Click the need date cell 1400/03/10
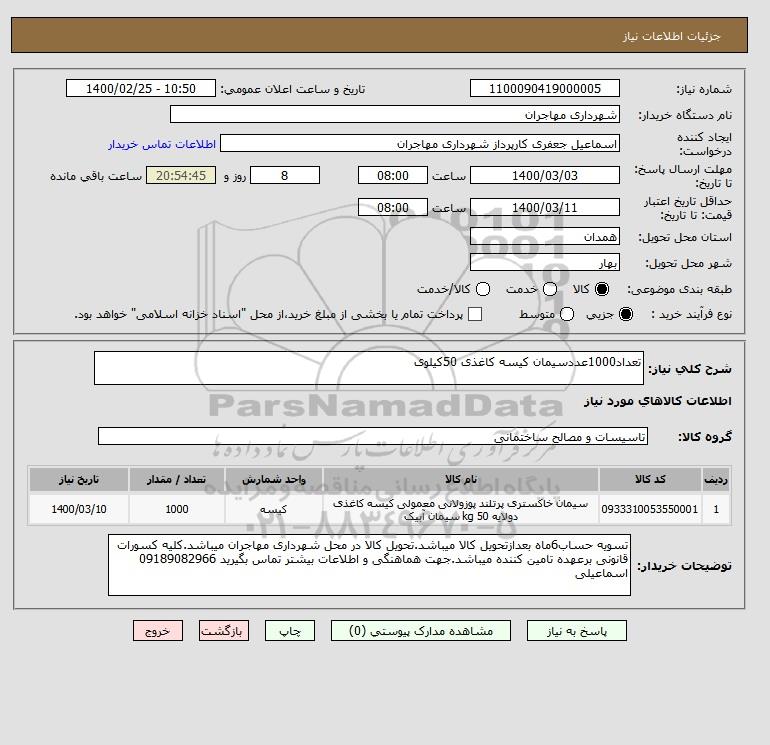The width and height of the screenshot is (770, 745). (79, 509)
